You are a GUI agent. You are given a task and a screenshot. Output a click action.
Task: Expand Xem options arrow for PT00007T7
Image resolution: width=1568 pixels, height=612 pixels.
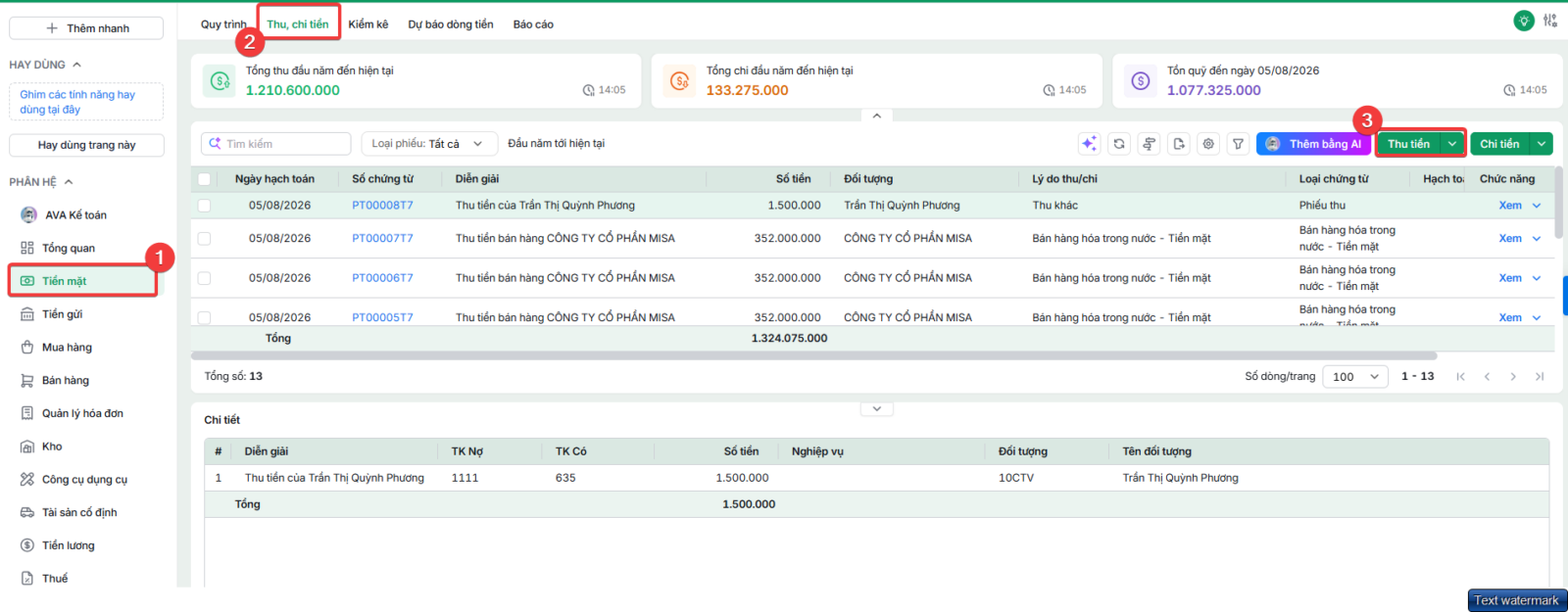tap(1537, 239)
